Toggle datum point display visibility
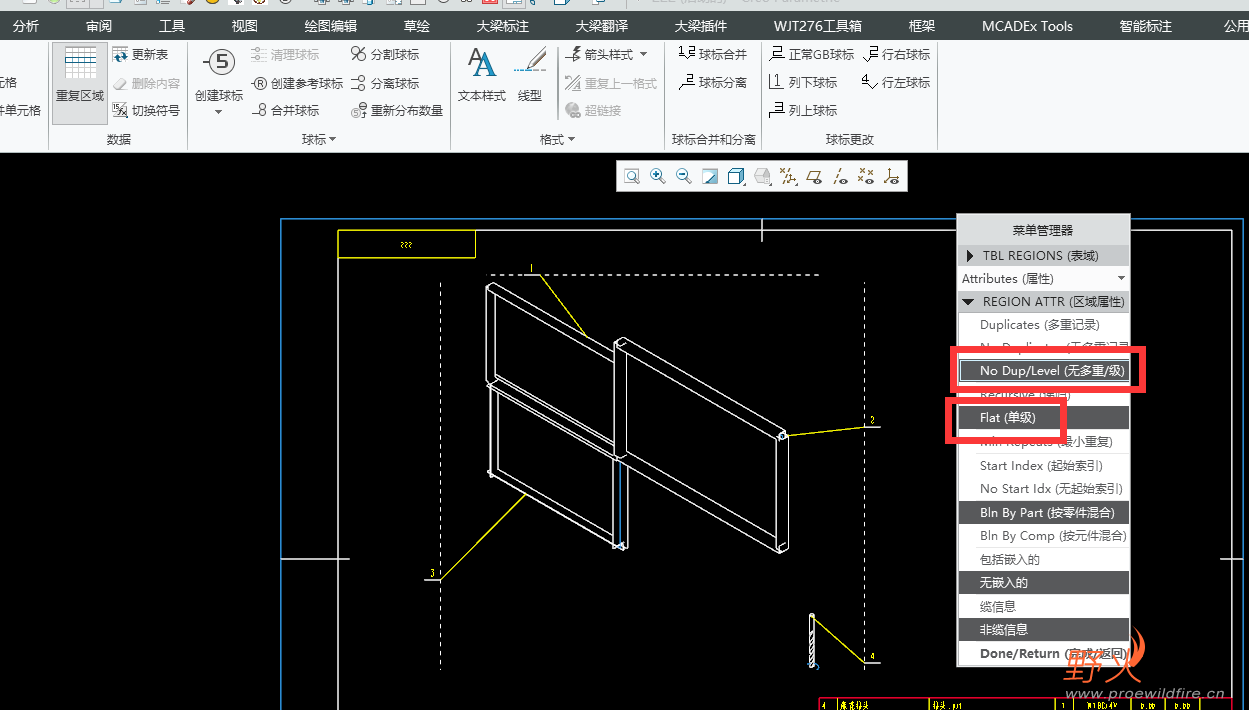The height and width of the screenshot is (710, 1249). coord(866,177)
